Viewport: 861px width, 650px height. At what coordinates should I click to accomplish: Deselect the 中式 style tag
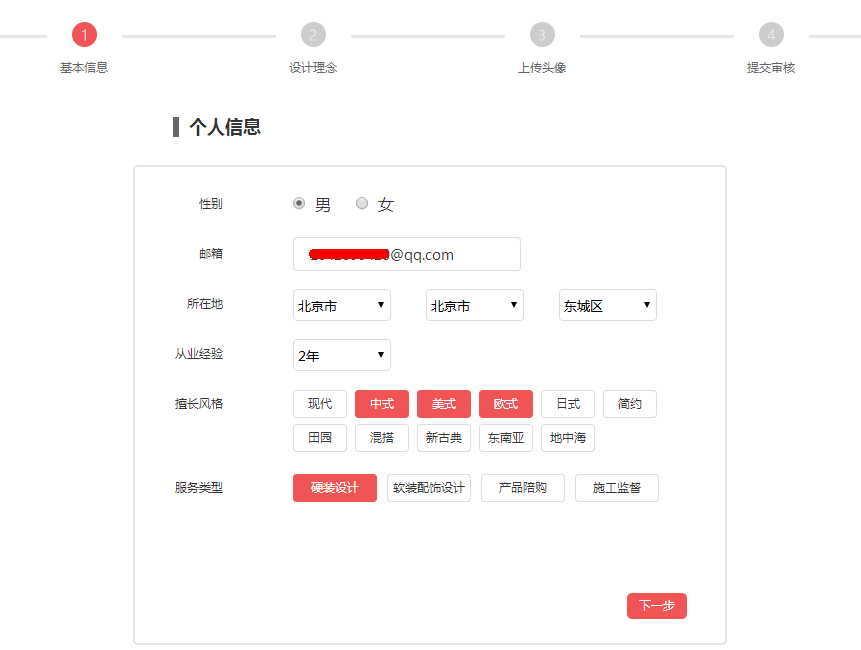click(x=382, y=404)
